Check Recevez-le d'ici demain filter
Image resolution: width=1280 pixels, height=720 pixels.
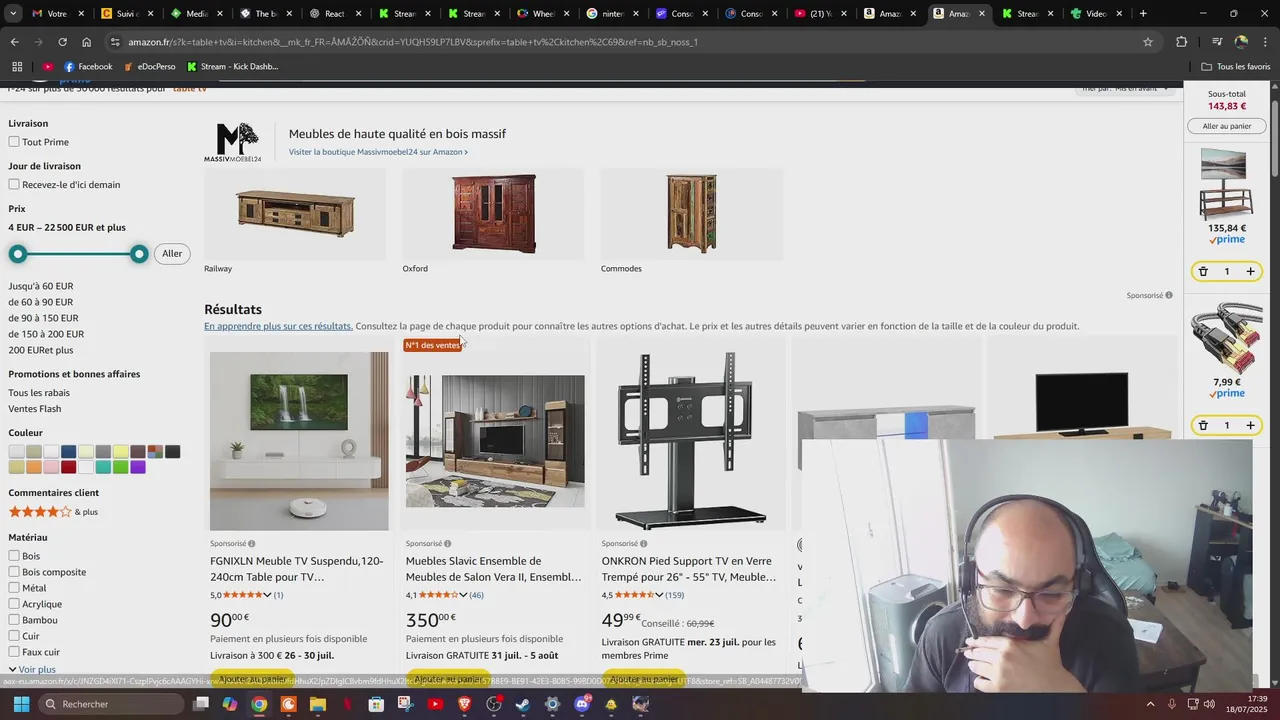pos(14,184)
